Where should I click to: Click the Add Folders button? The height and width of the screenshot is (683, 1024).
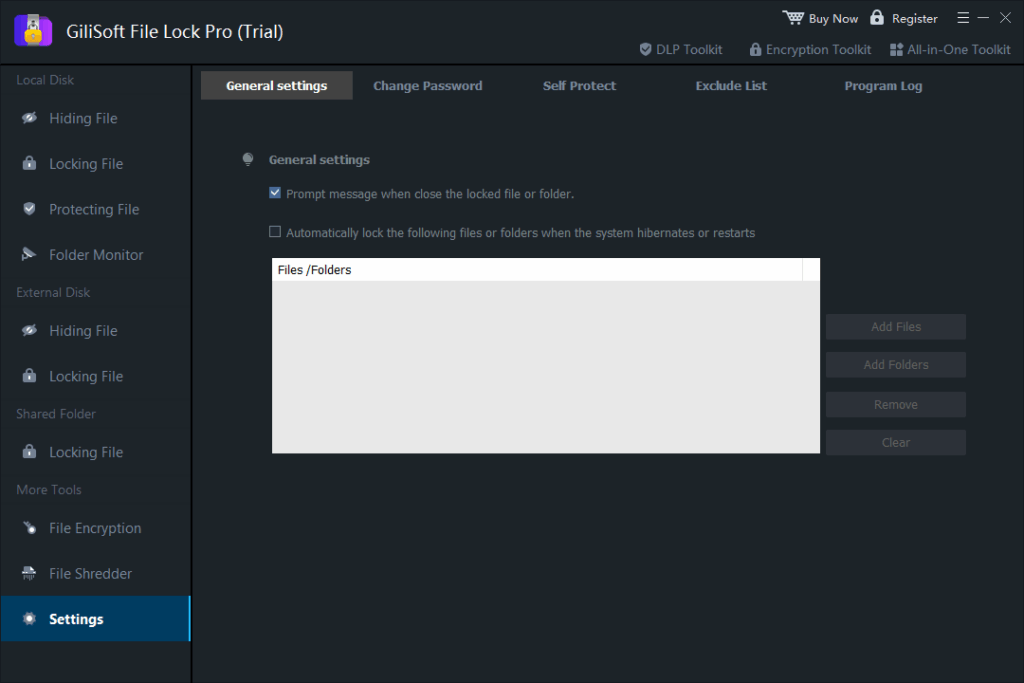click(895, 365)
